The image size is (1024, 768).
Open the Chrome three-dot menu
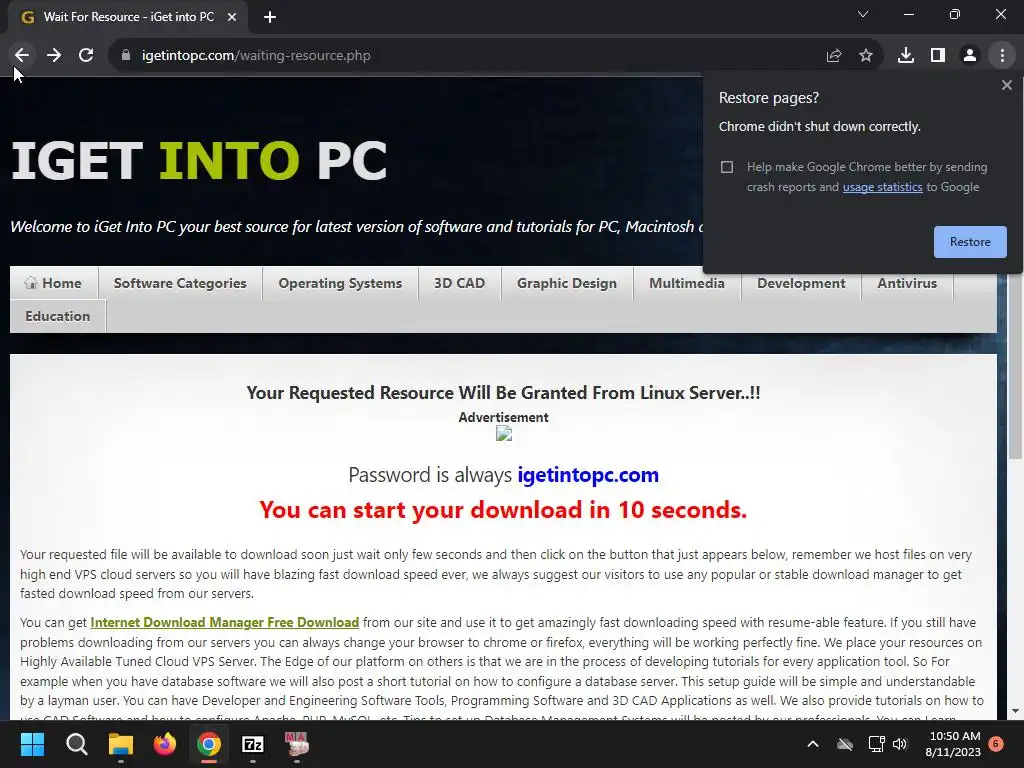point(1002,56)
